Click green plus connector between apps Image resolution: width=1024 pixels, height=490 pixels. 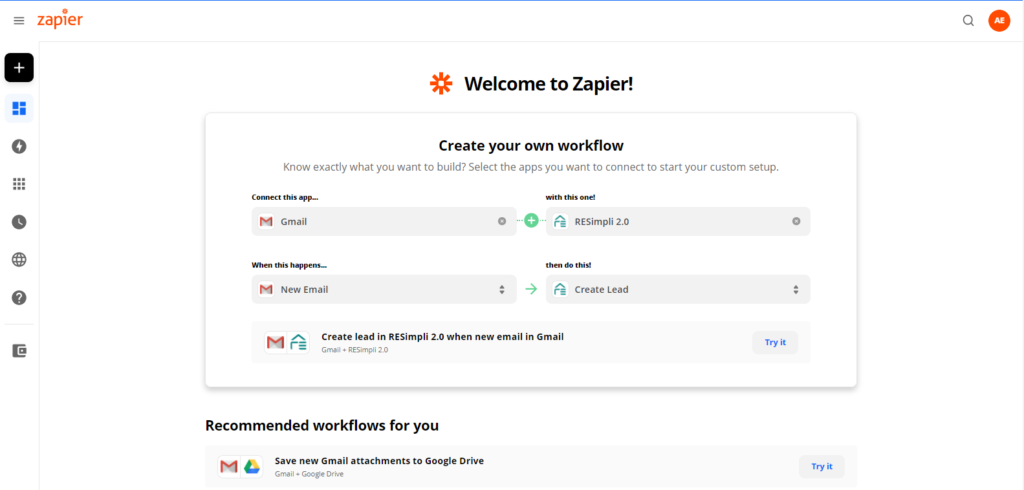[532, 221]
